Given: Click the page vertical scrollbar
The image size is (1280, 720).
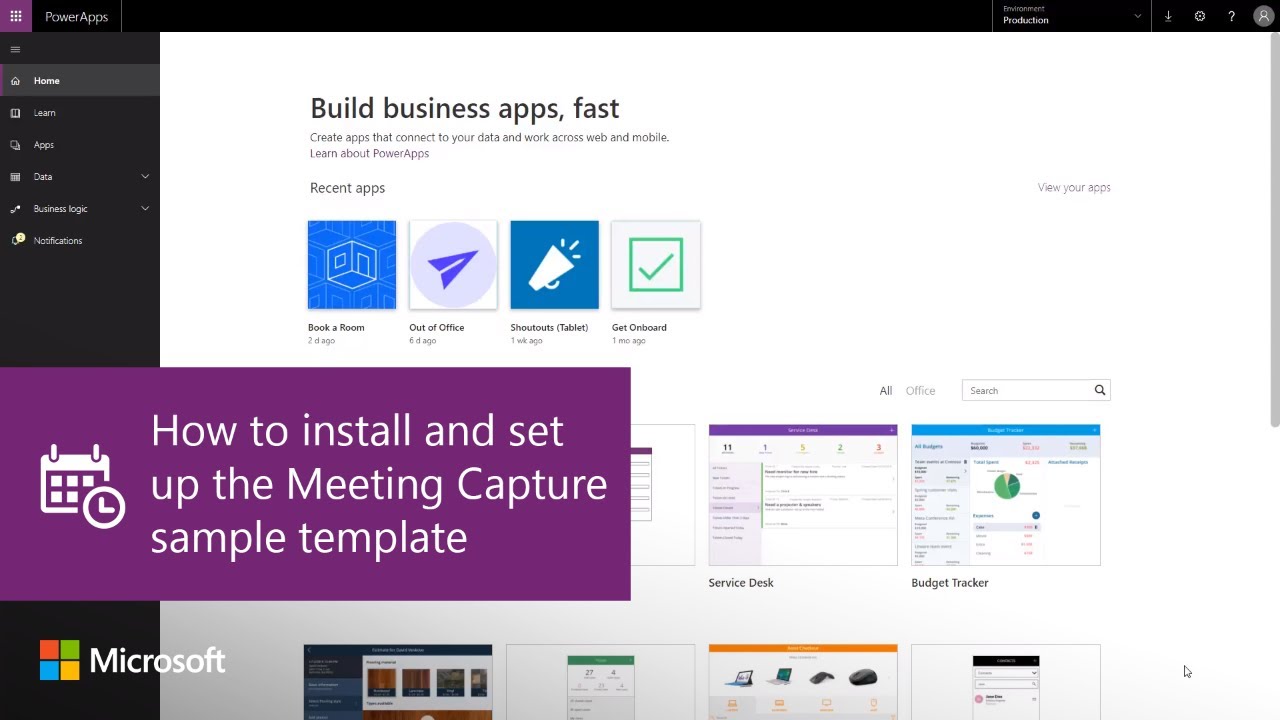Looking at the screenshot, I should pyautogui.click(x=1274, y=230).
